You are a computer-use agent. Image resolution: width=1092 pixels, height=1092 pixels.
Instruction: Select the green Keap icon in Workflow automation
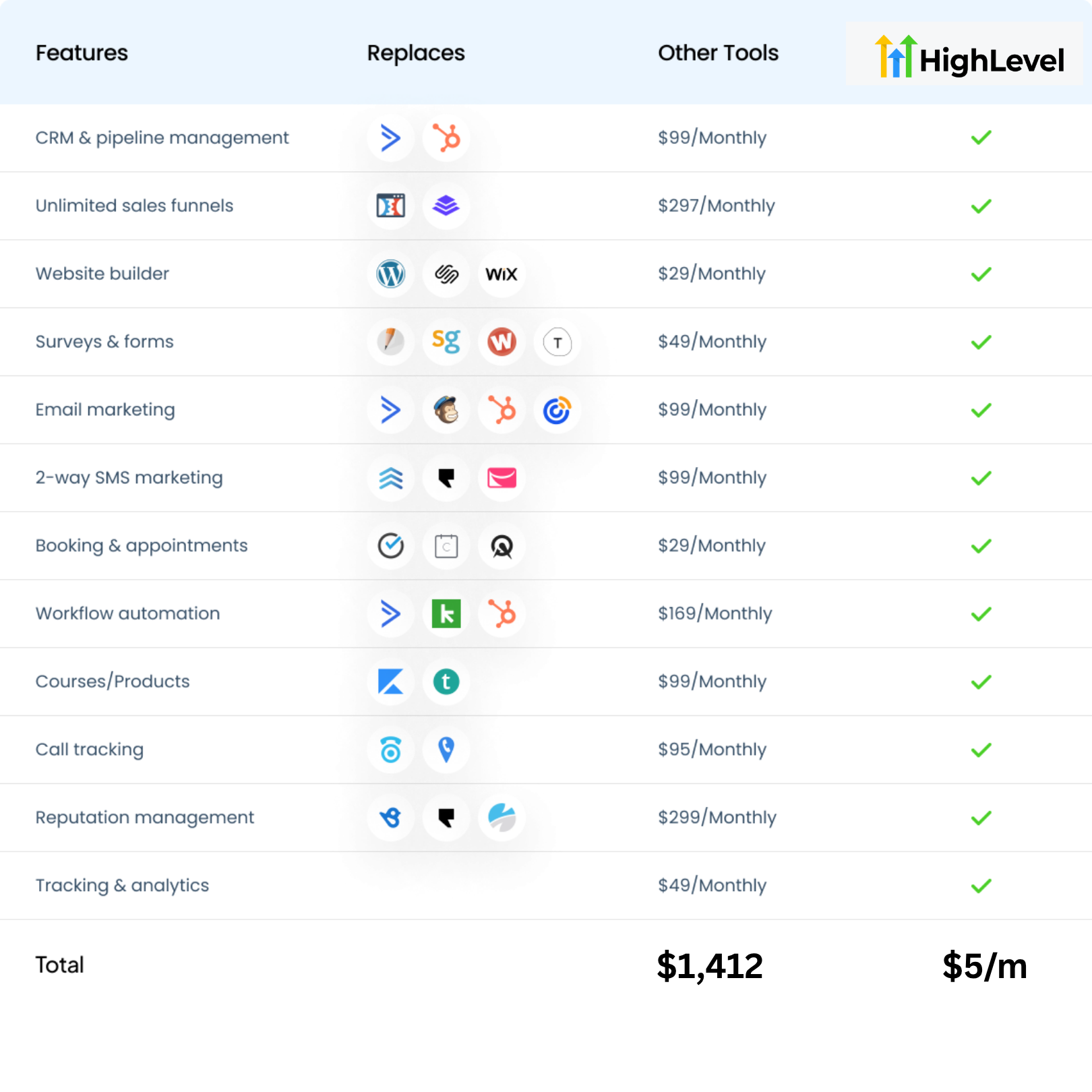click(446, 613)
